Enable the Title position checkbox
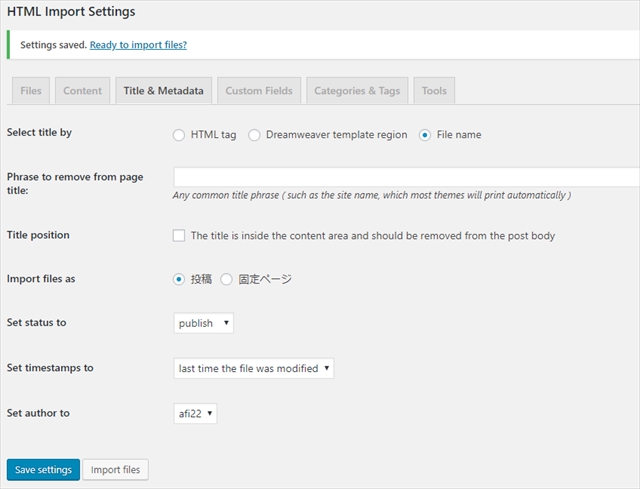The height and width of the screenshot is (489, 640). (179, 236)
